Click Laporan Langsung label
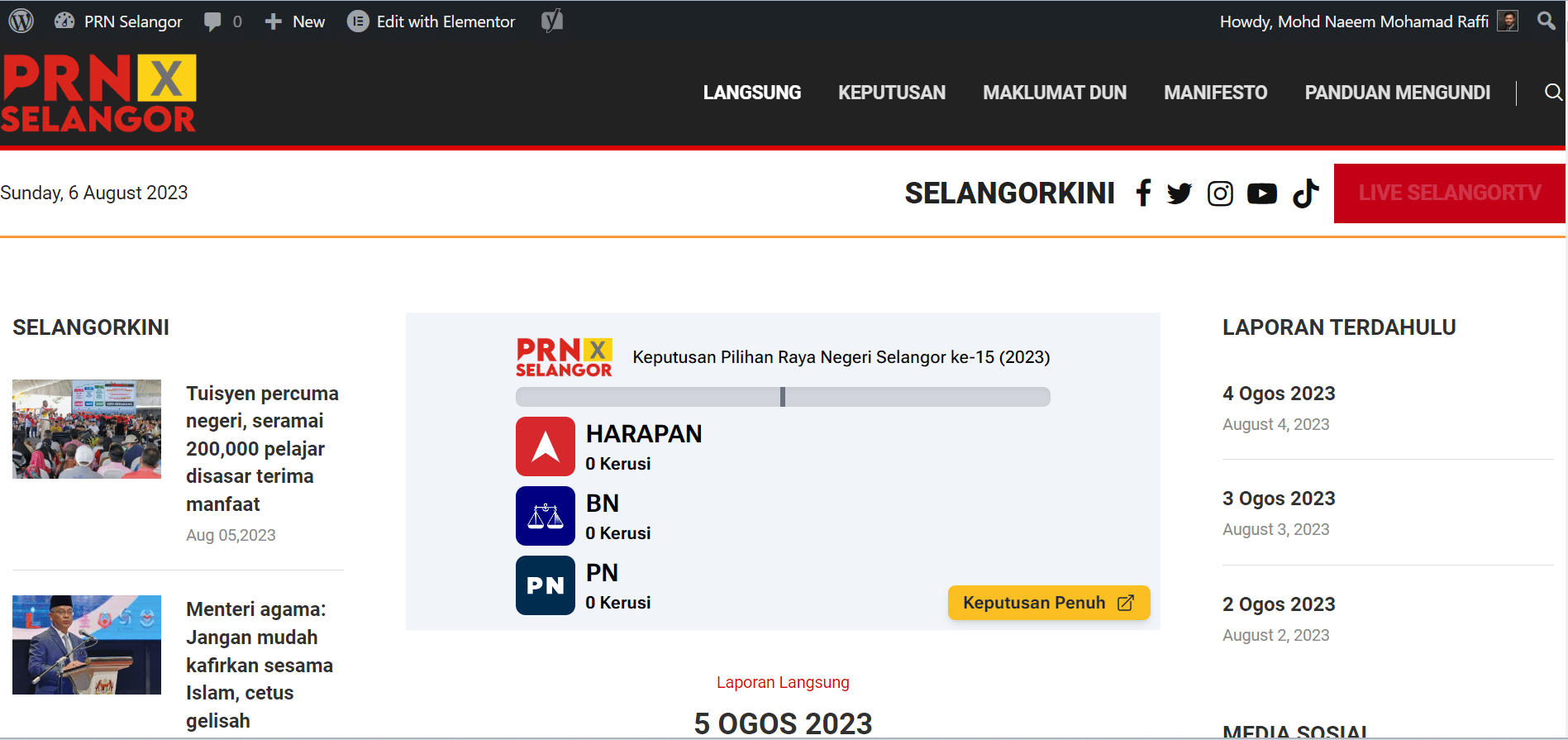The width and height of the screenshot is (1568, 740). pyautogui.click(x=783, y=682)
